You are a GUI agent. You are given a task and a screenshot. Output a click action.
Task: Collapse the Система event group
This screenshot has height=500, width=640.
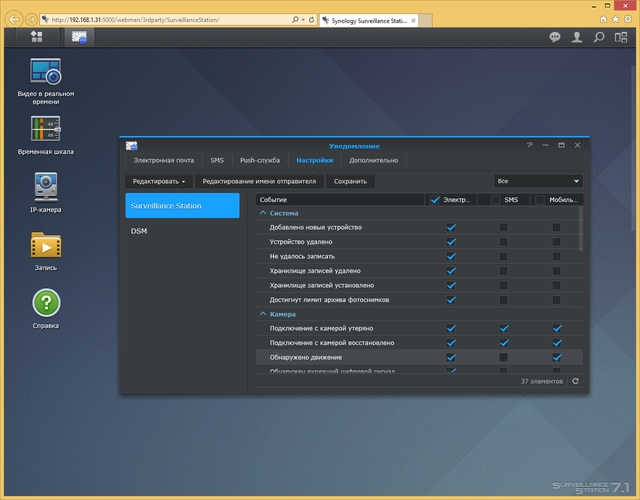[x=263, y=213]
